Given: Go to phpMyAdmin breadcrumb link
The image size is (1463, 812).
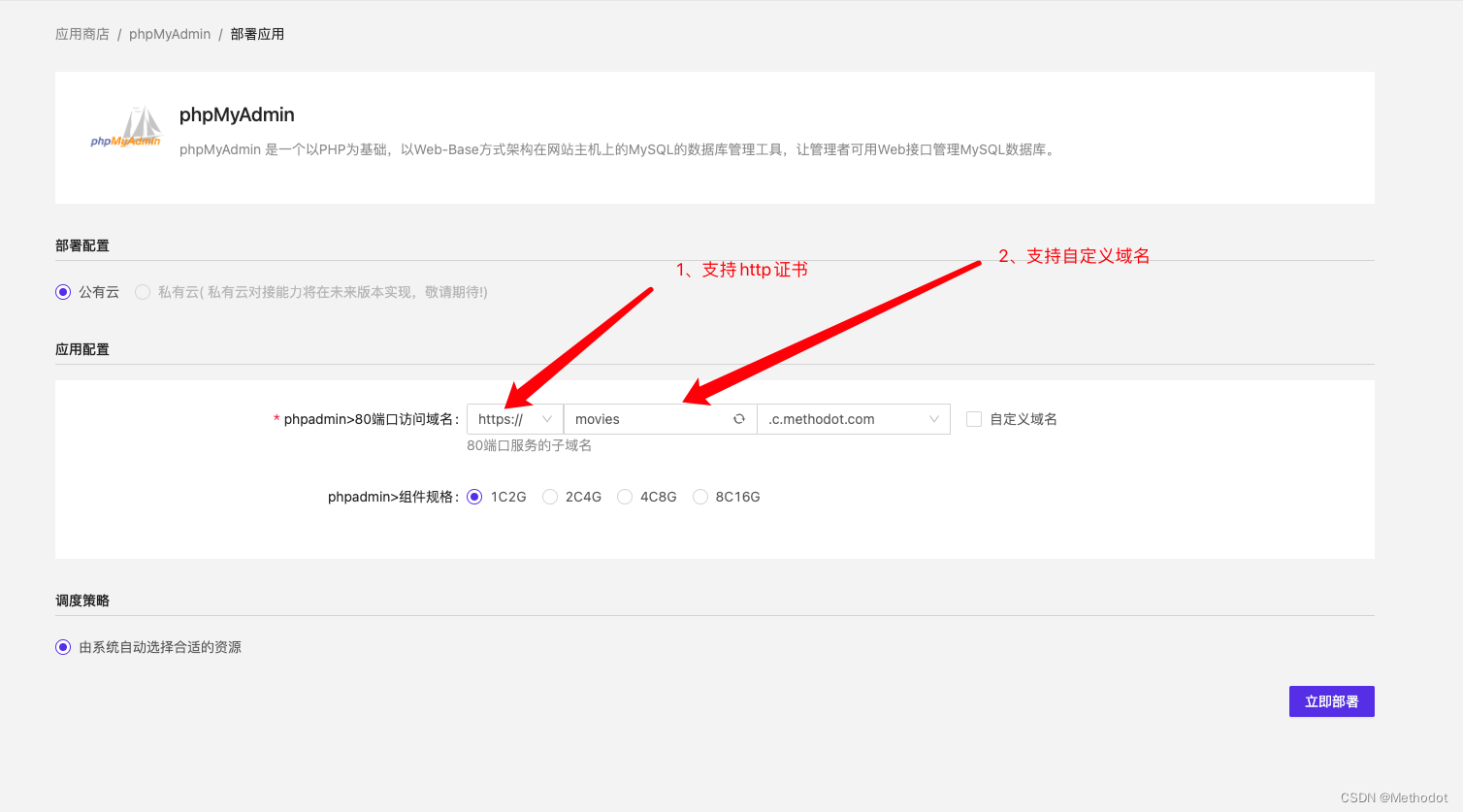Looking at the screenshot, I should pyautogui.click(x=170, y=34).
